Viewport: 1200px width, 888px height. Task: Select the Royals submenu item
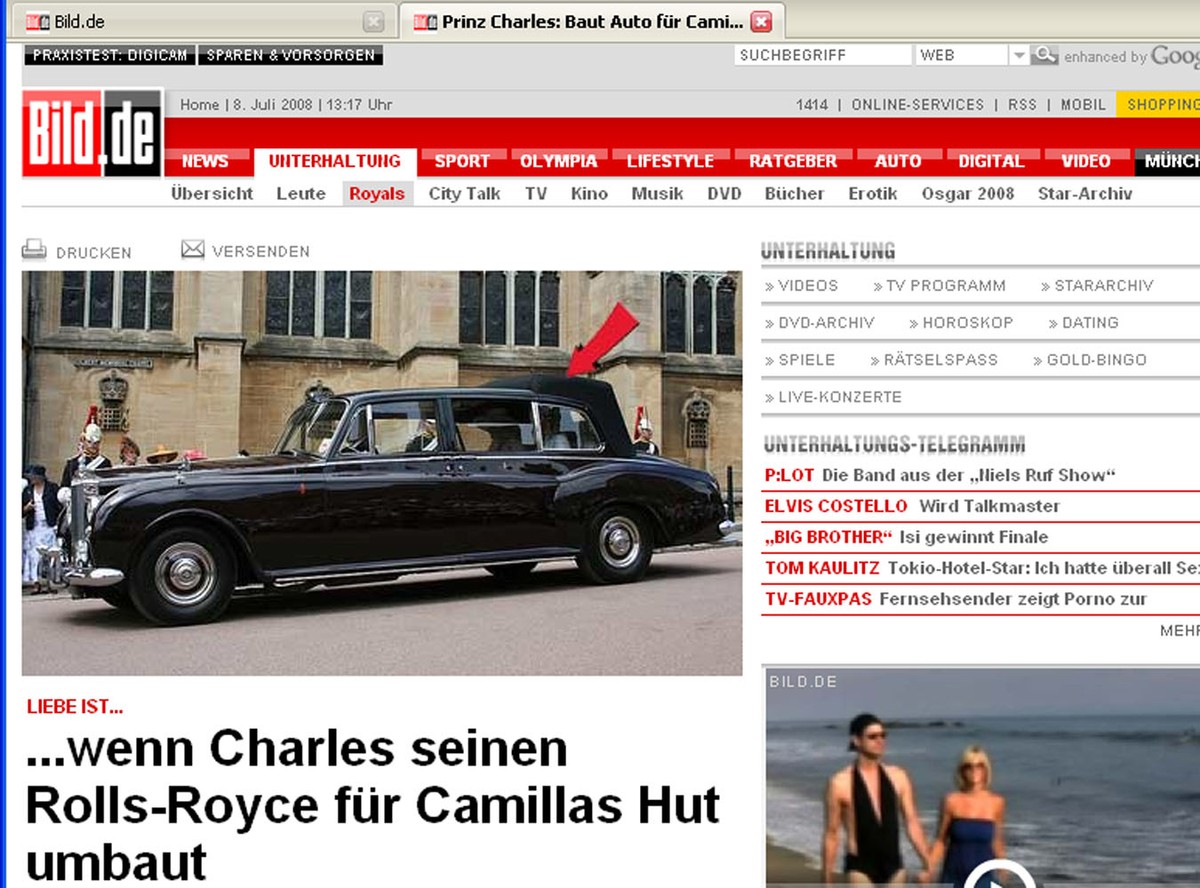[377, 194]
